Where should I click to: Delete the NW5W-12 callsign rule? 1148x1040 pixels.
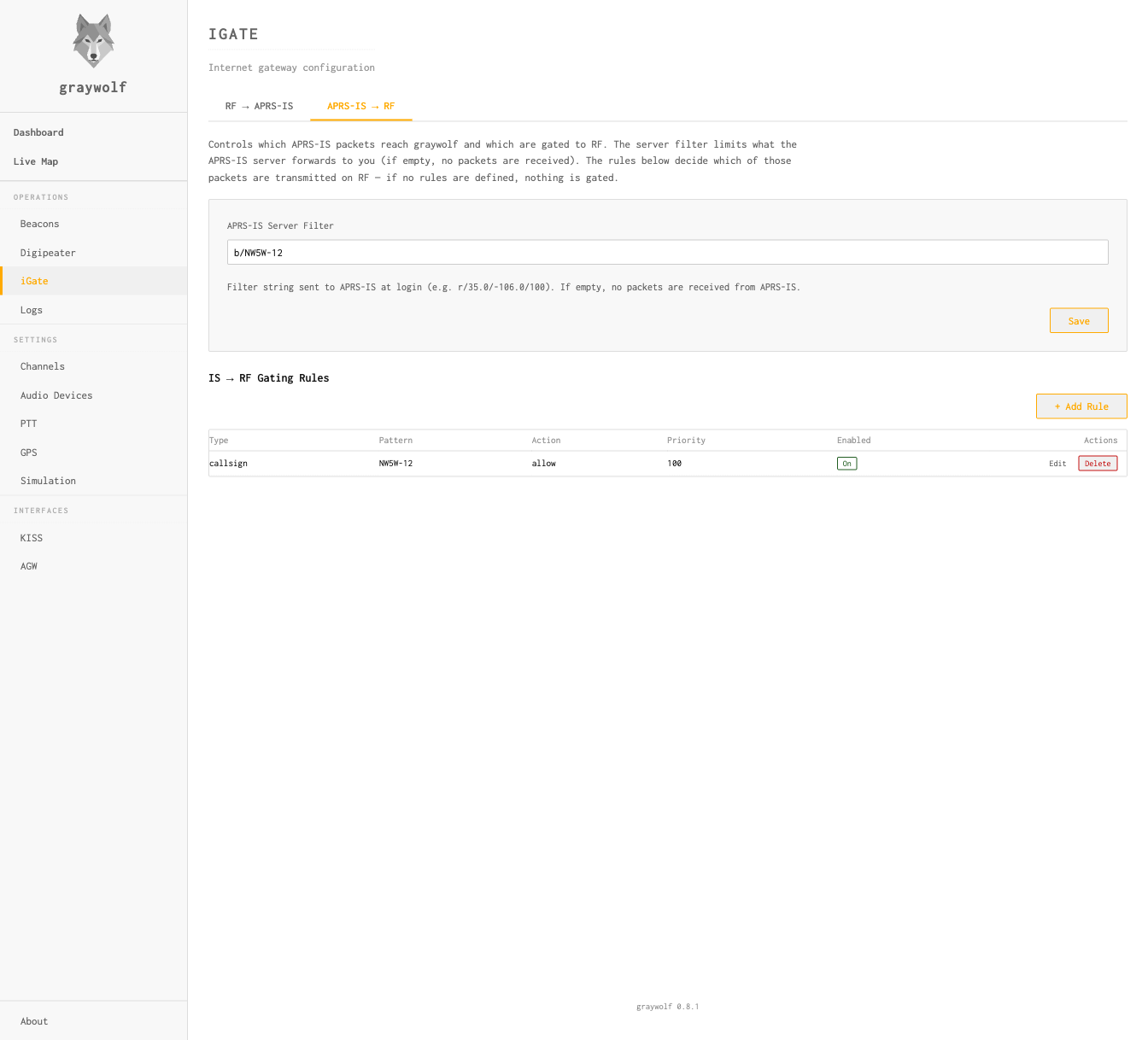[x=1098, y=464]
